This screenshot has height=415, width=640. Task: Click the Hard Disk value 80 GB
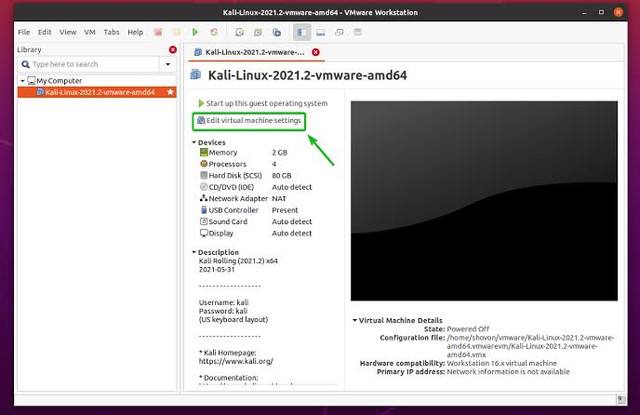pos(282,175)
